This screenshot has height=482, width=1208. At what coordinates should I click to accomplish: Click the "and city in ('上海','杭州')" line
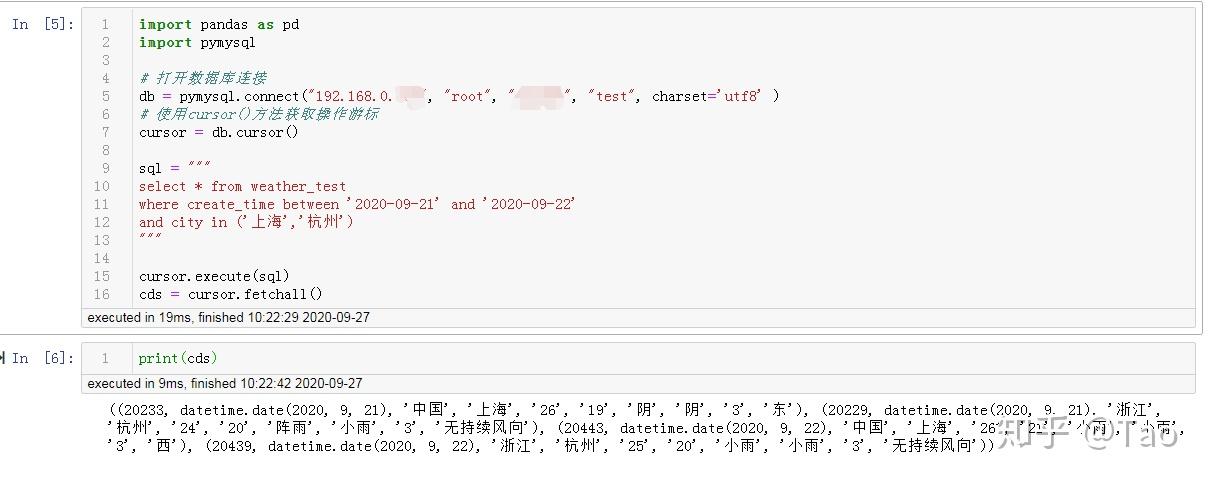pos(247,222)
